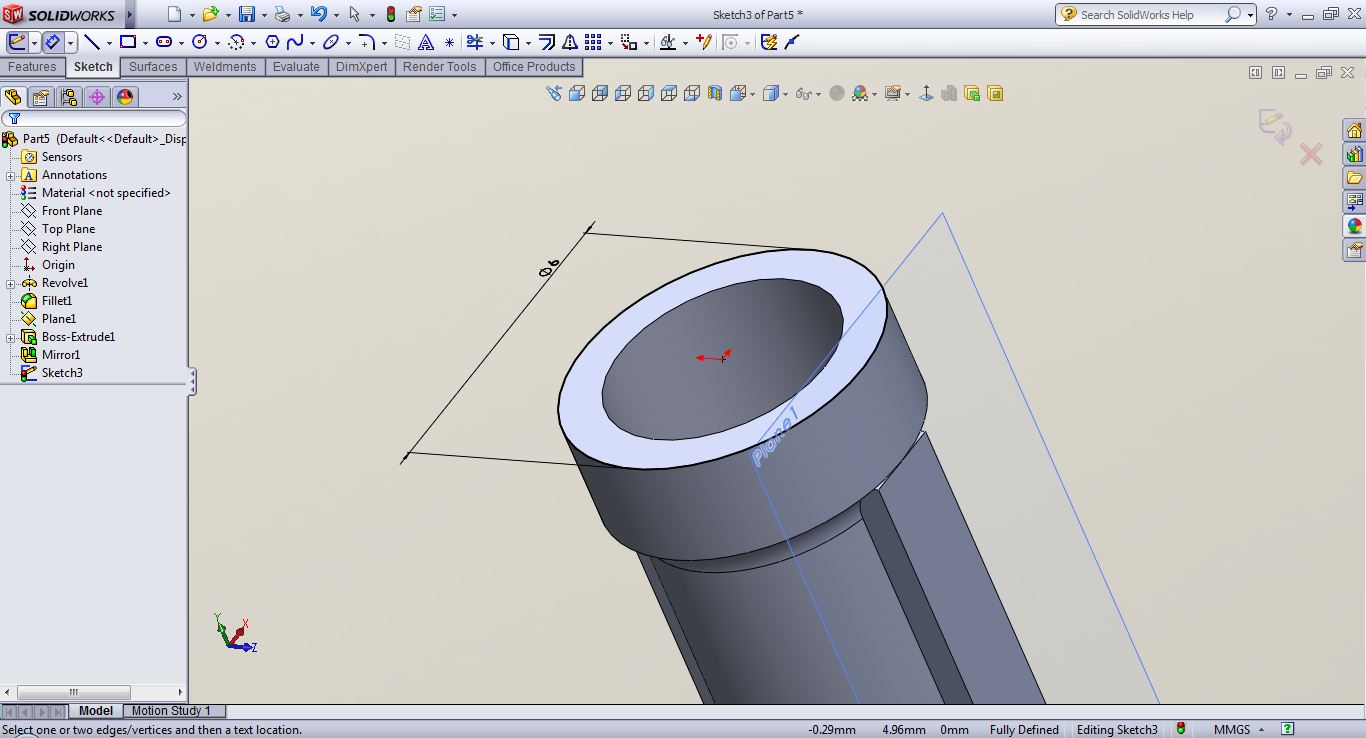1366x738 pixels.
Task: Choose the Circle sketch tool
Action: tap(199, 42)
